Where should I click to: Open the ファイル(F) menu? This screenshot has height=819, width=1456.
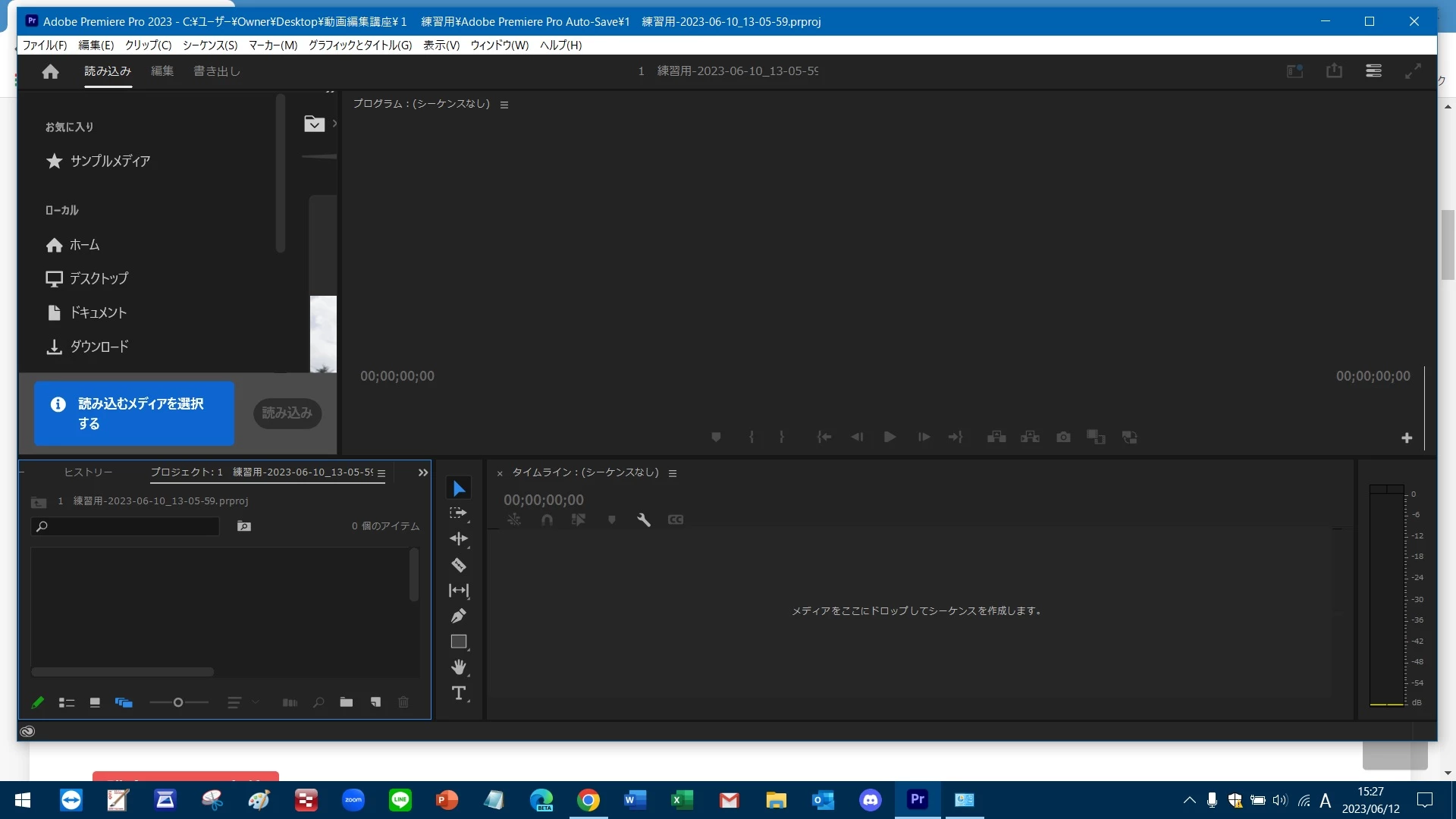coord(45,45)
